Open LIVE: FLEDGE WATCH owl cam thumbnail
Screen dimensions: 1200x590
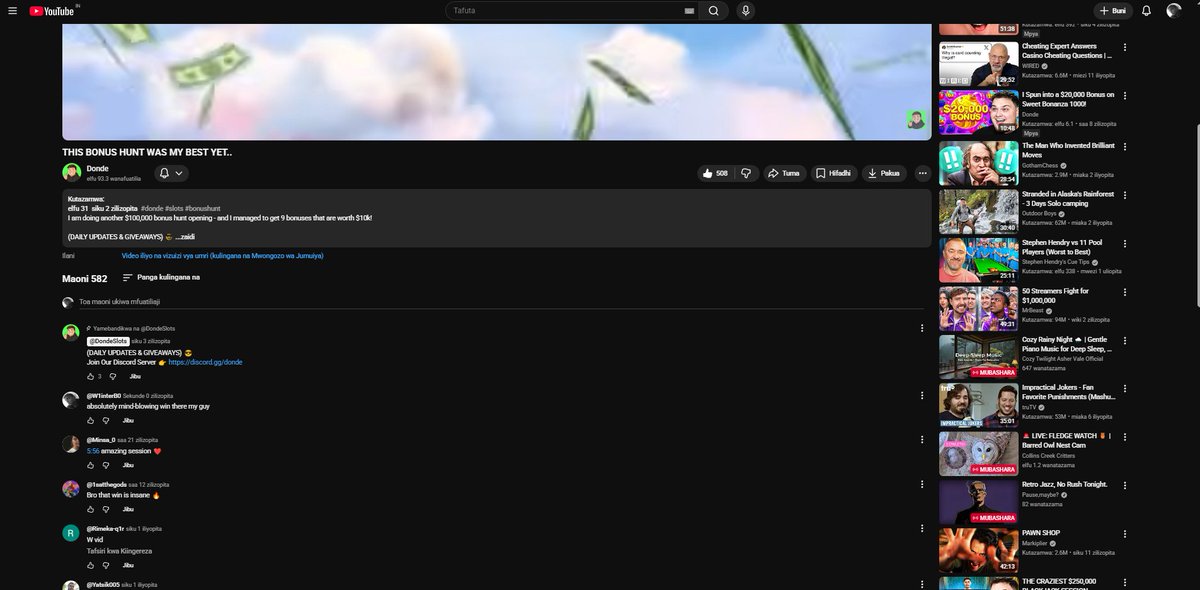pyautogui.click(x=978, y=452)
